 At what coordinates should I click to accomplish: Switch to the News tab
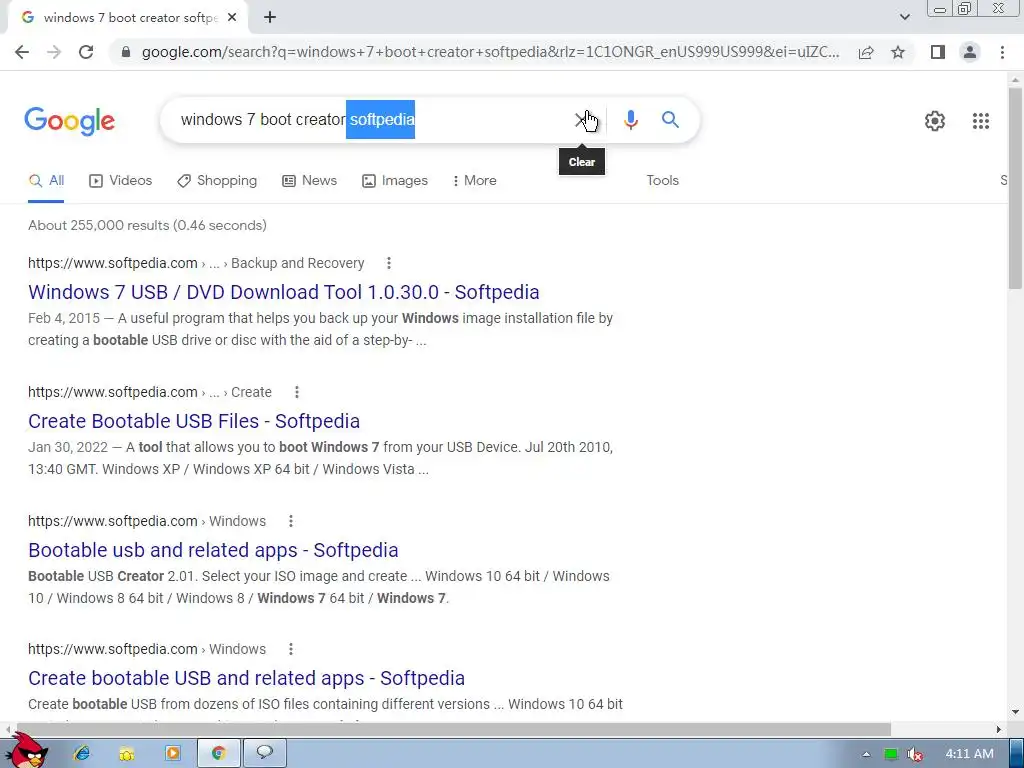(309, 180)
